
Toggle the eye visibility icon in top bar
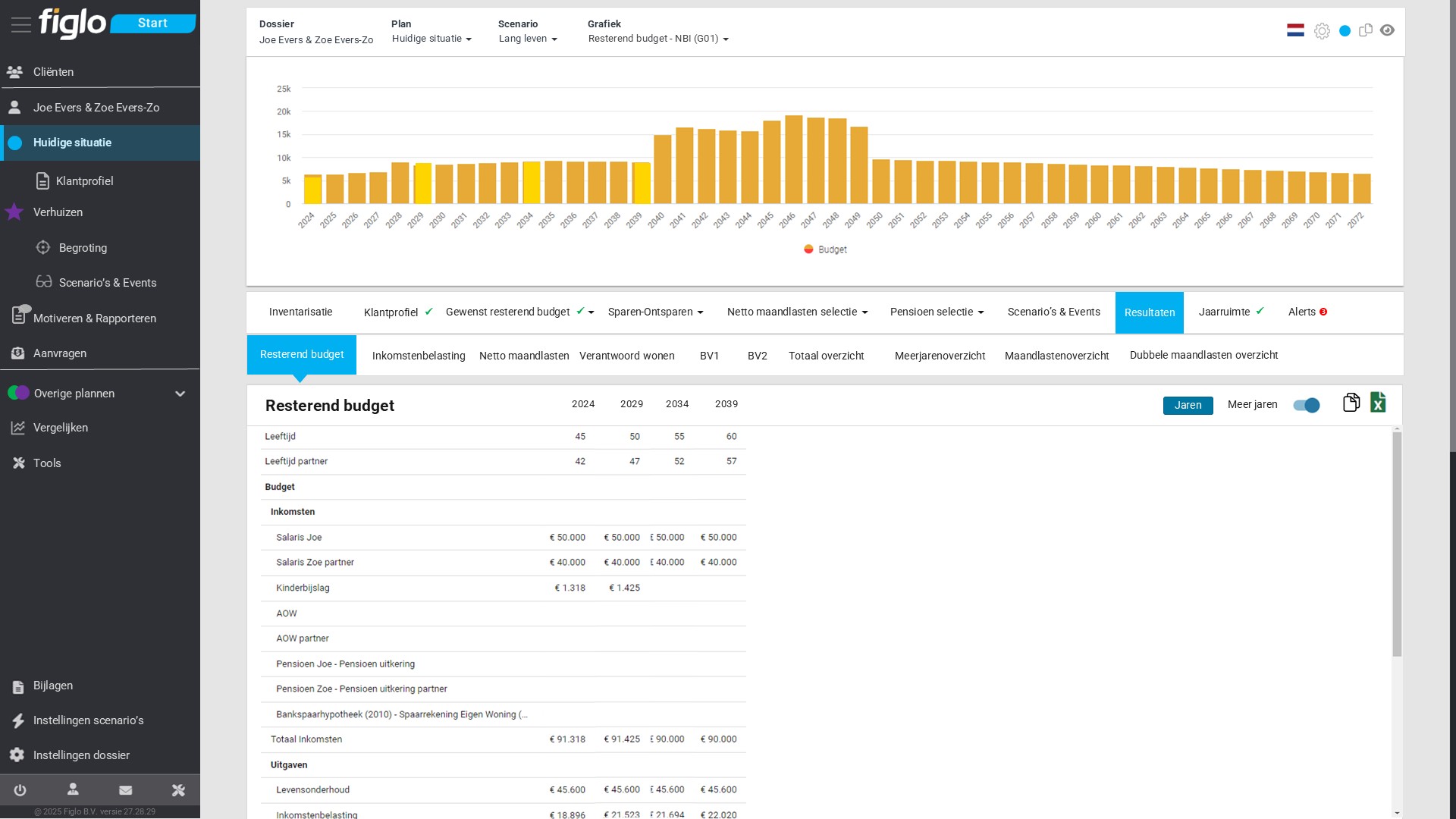click(1387, 30)
